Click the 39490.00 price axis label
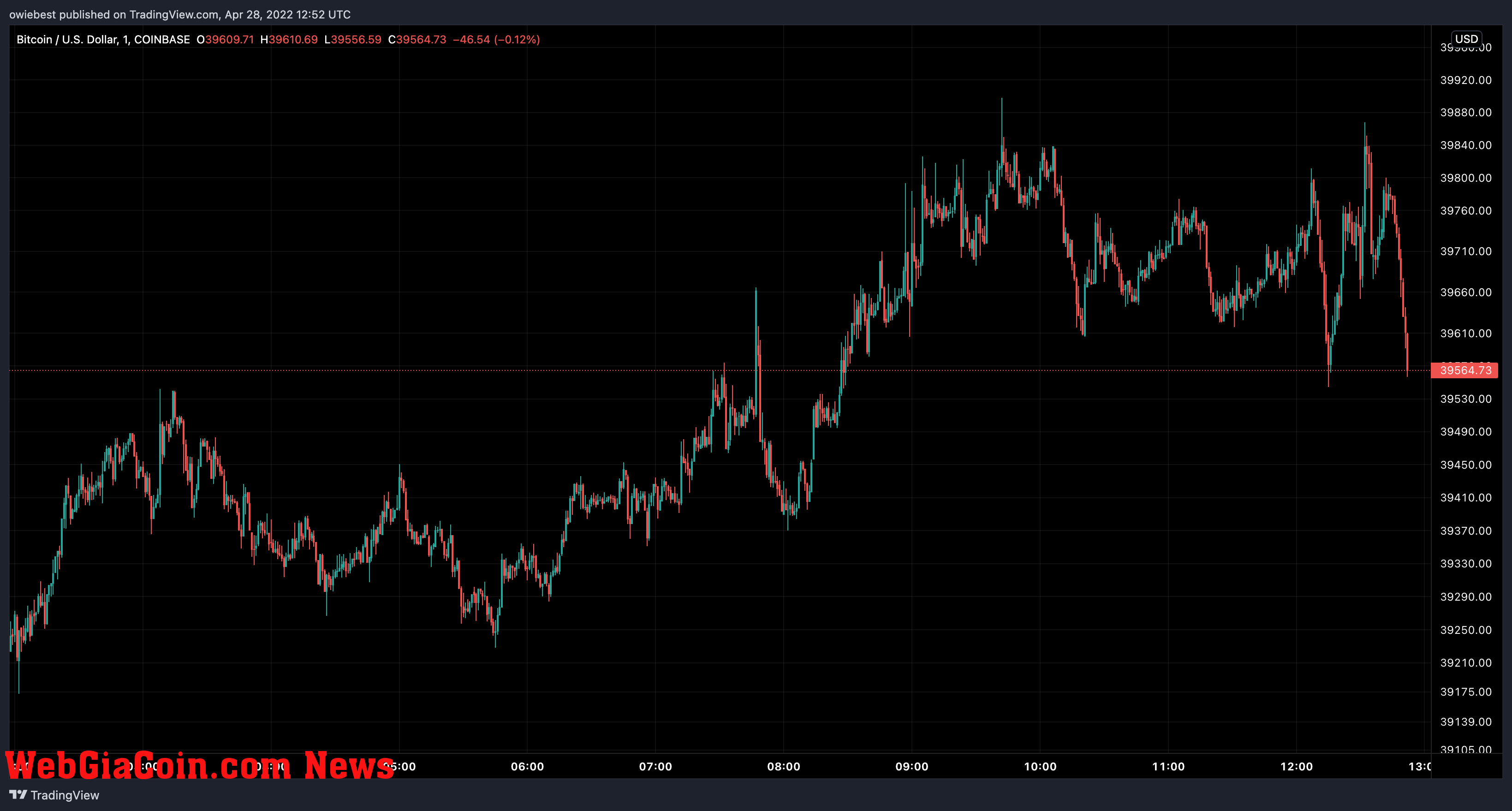Viewport: 1512px width, 811px height. point(1465,431)
